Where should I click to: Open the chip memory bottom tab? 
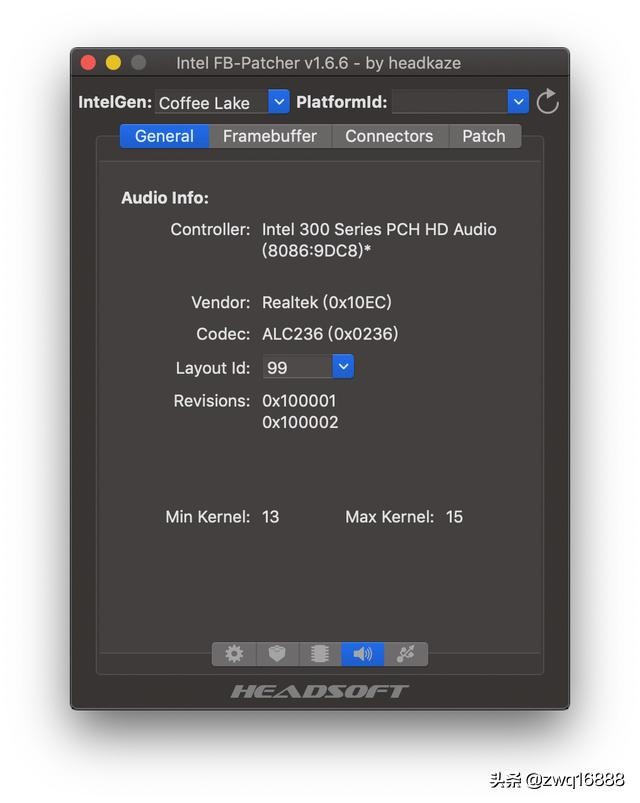point(320,654)
